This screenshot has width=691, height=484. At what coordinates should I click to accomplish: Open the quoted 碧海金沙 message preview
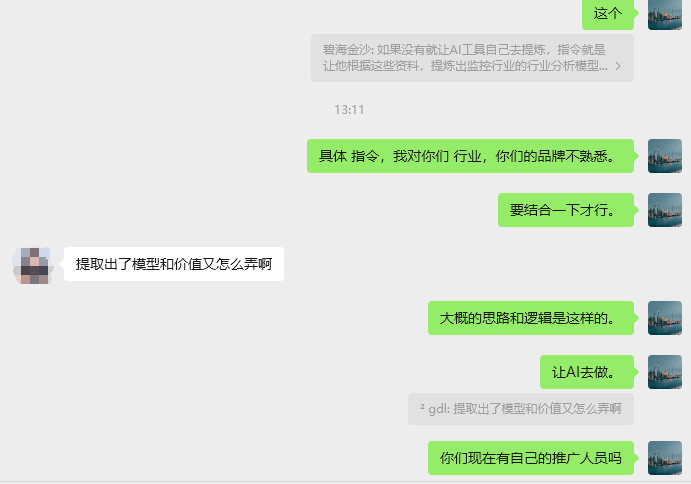tap(472, 58)
